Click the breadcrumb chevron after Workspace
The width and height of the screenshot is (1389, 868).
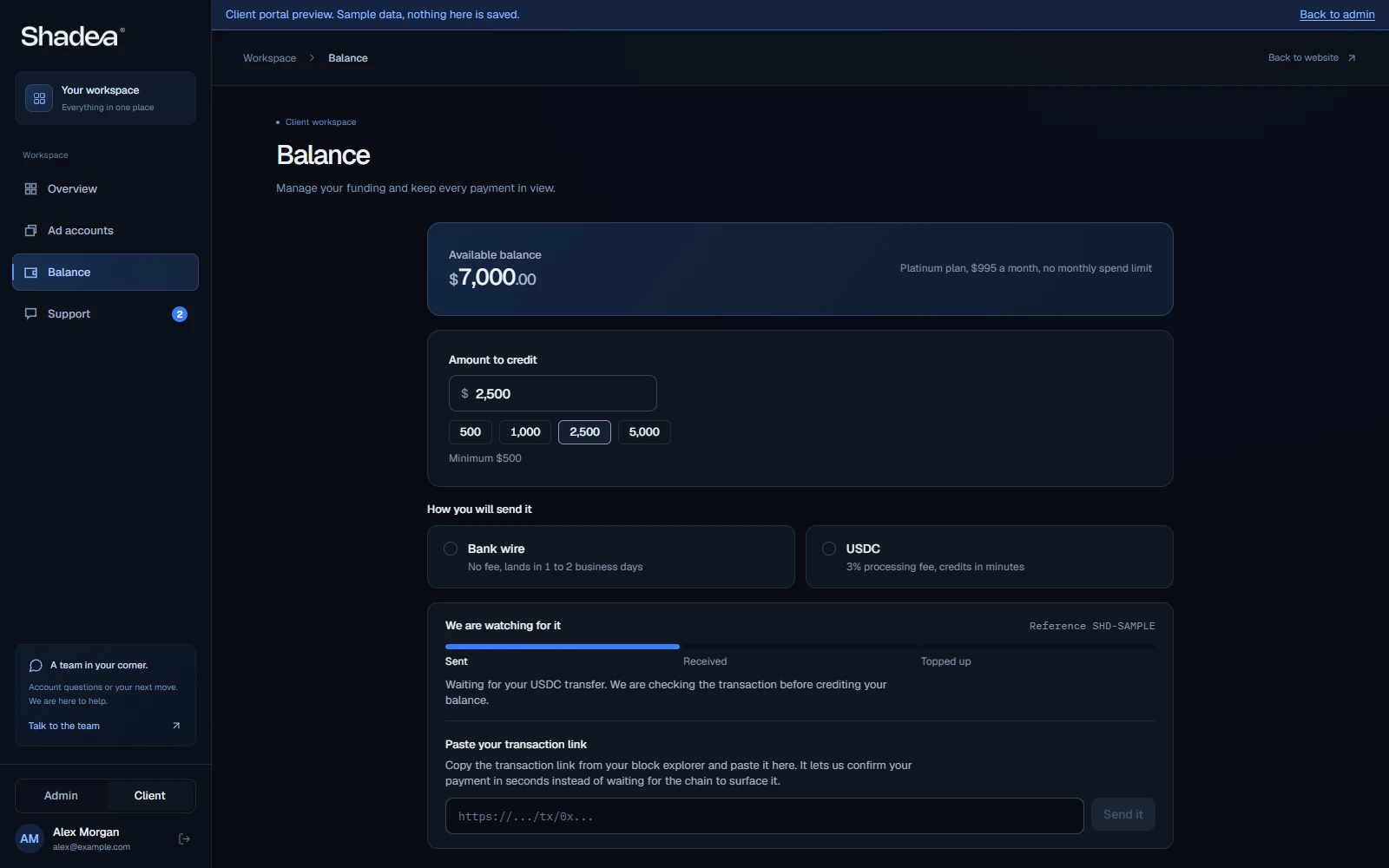coord(312,58)
